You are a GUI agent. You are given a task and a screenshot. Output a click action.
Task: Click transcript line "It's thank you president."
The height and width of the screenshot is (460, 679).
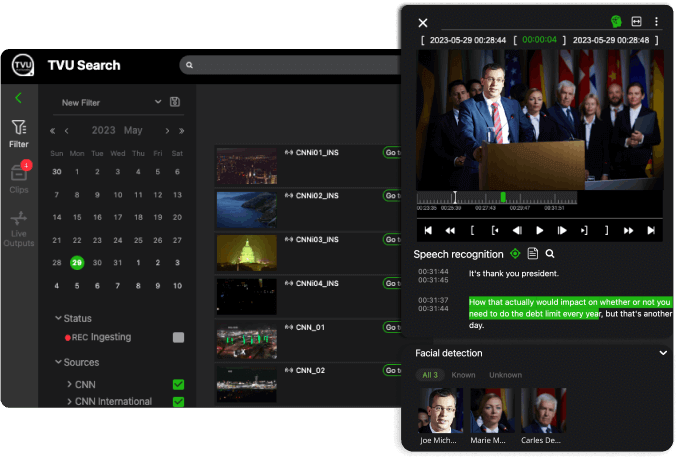point(514,274)
